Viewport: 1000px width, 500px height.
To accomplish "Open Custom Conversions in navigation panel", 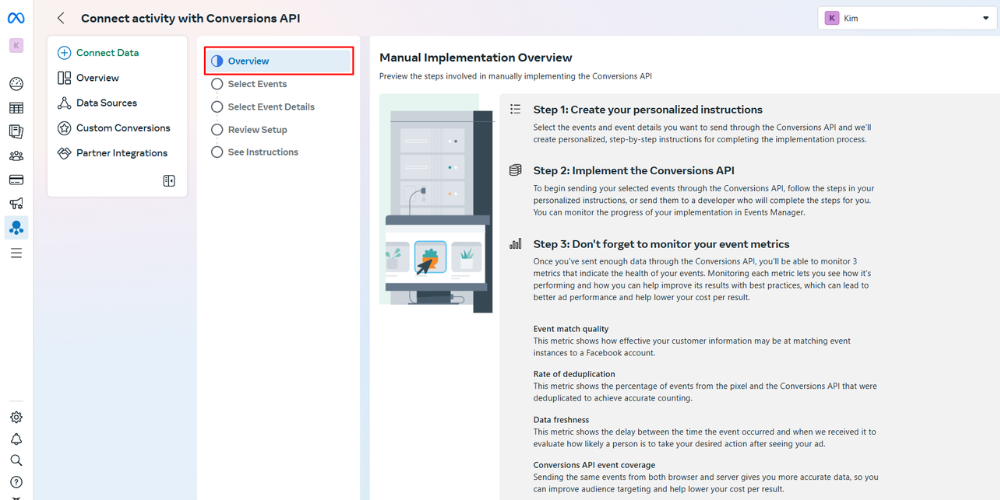I will click(114, 128).
